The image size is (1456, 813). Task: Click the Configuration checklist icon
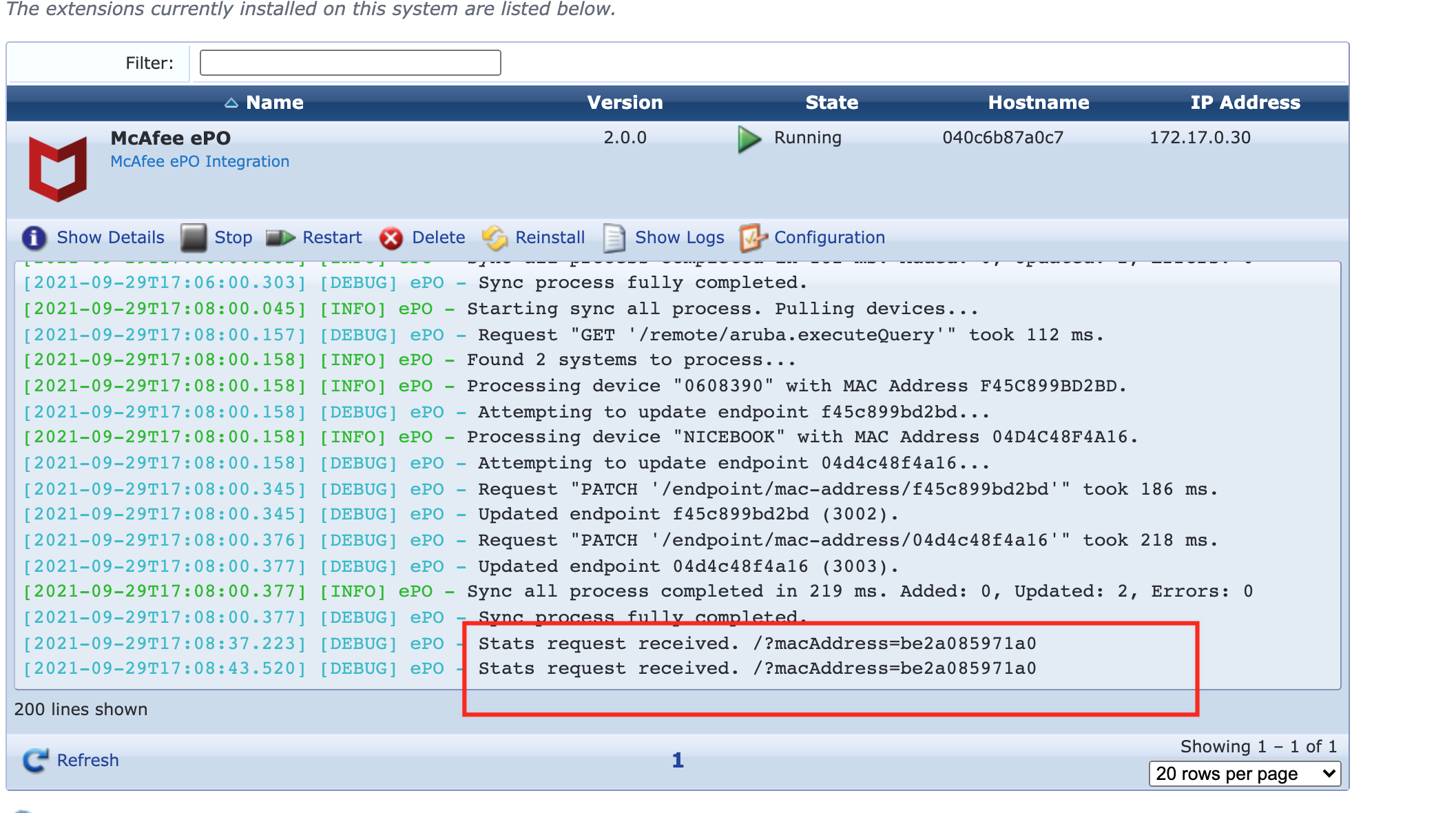point(753,238)
